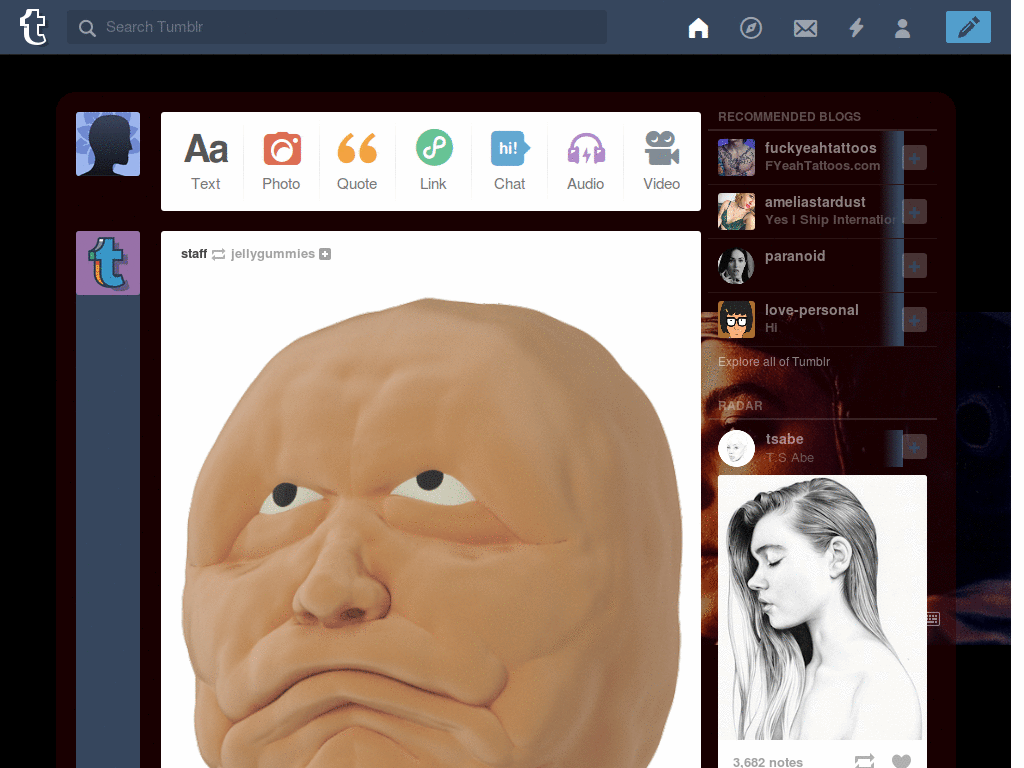The width and height of the screenshot is (1024, 768).
Task: Open the Explore compass icon
Action: [x=751, y=28]
